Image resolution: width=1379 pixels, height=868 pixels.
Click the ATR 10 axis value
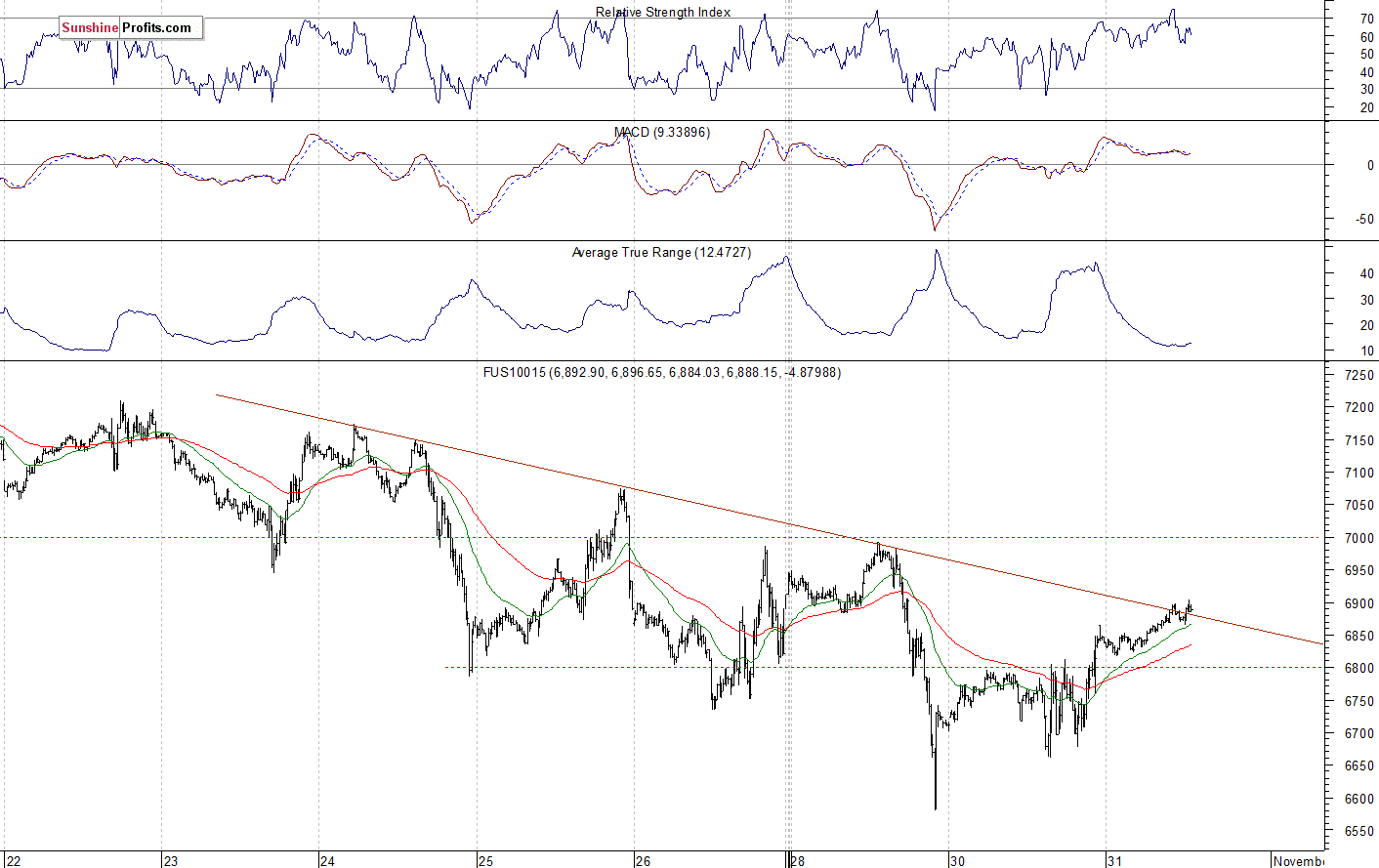click(x=1366, y=351)
